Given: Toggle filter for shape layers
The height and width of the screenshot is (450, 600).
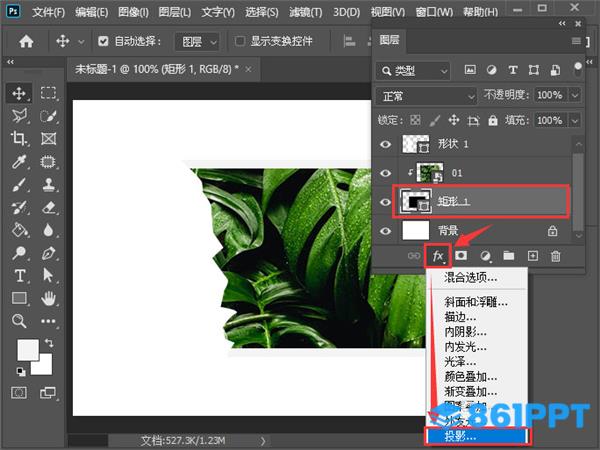Looking at the screenshot, I should point(534,70).
